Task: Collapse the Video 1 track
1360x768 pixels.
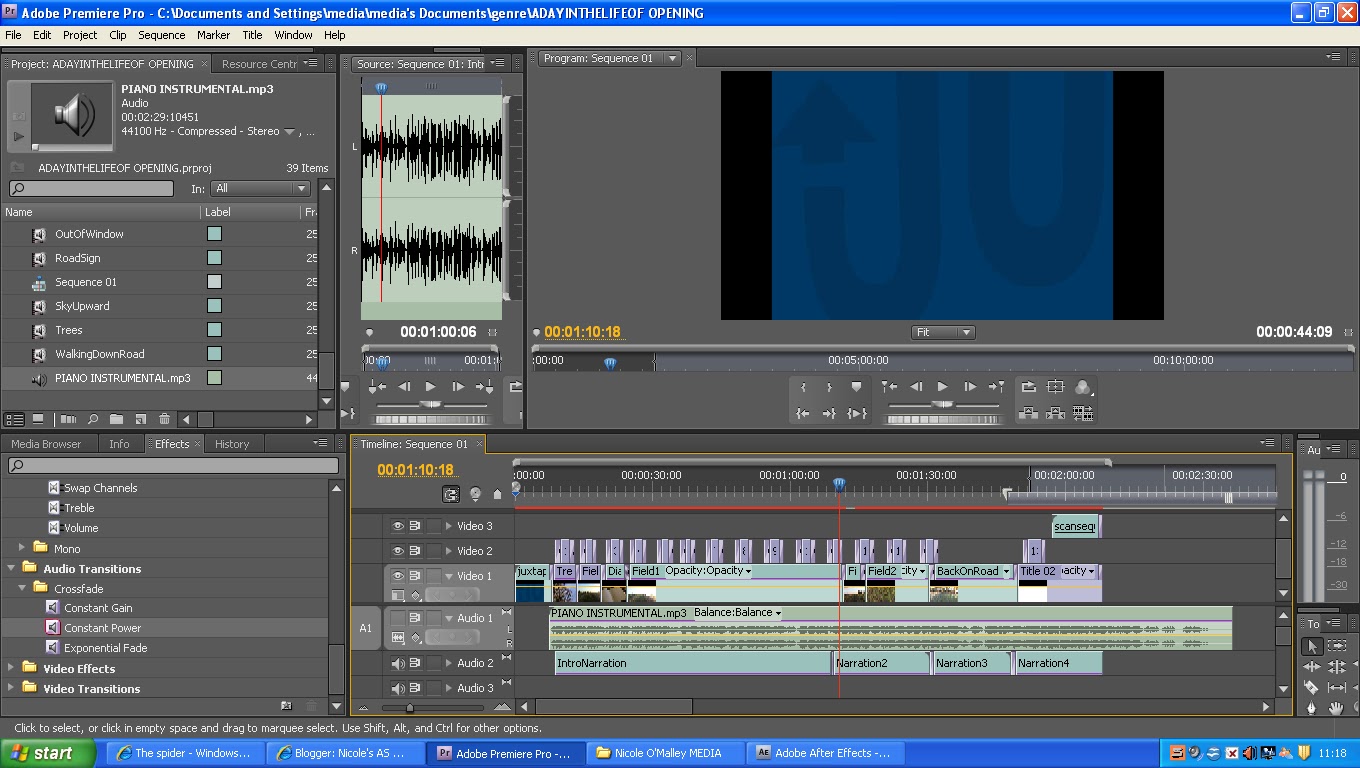Action: [x=449, y=576]
